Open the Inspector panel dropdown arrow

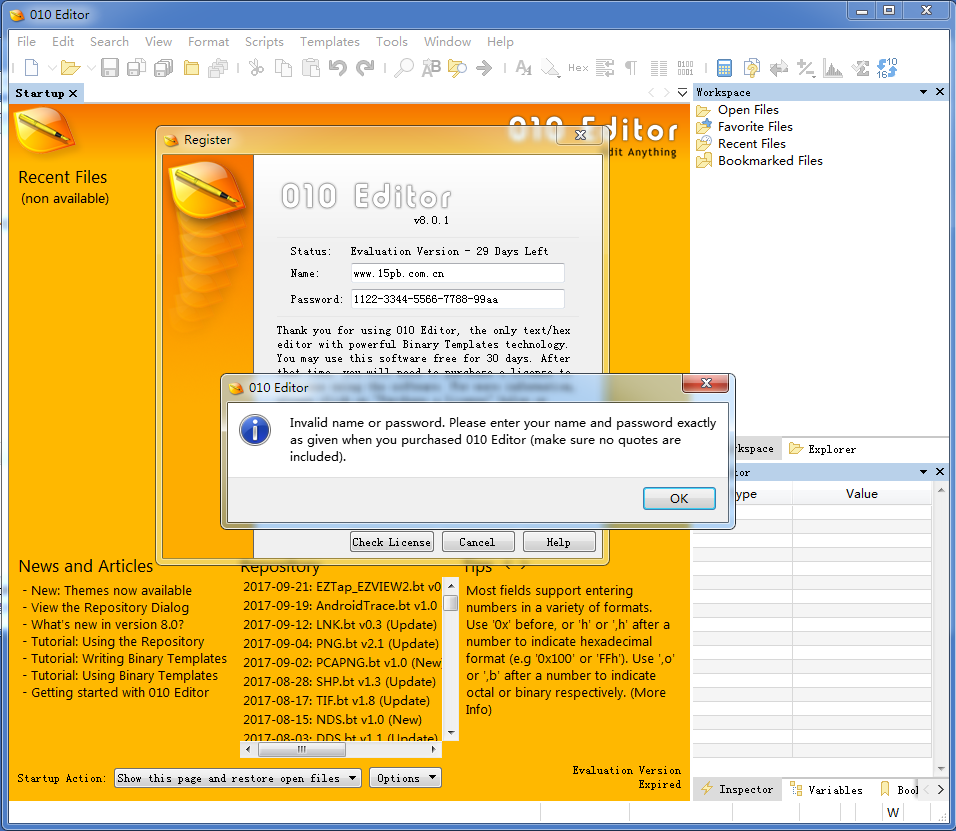pos(923,472)
